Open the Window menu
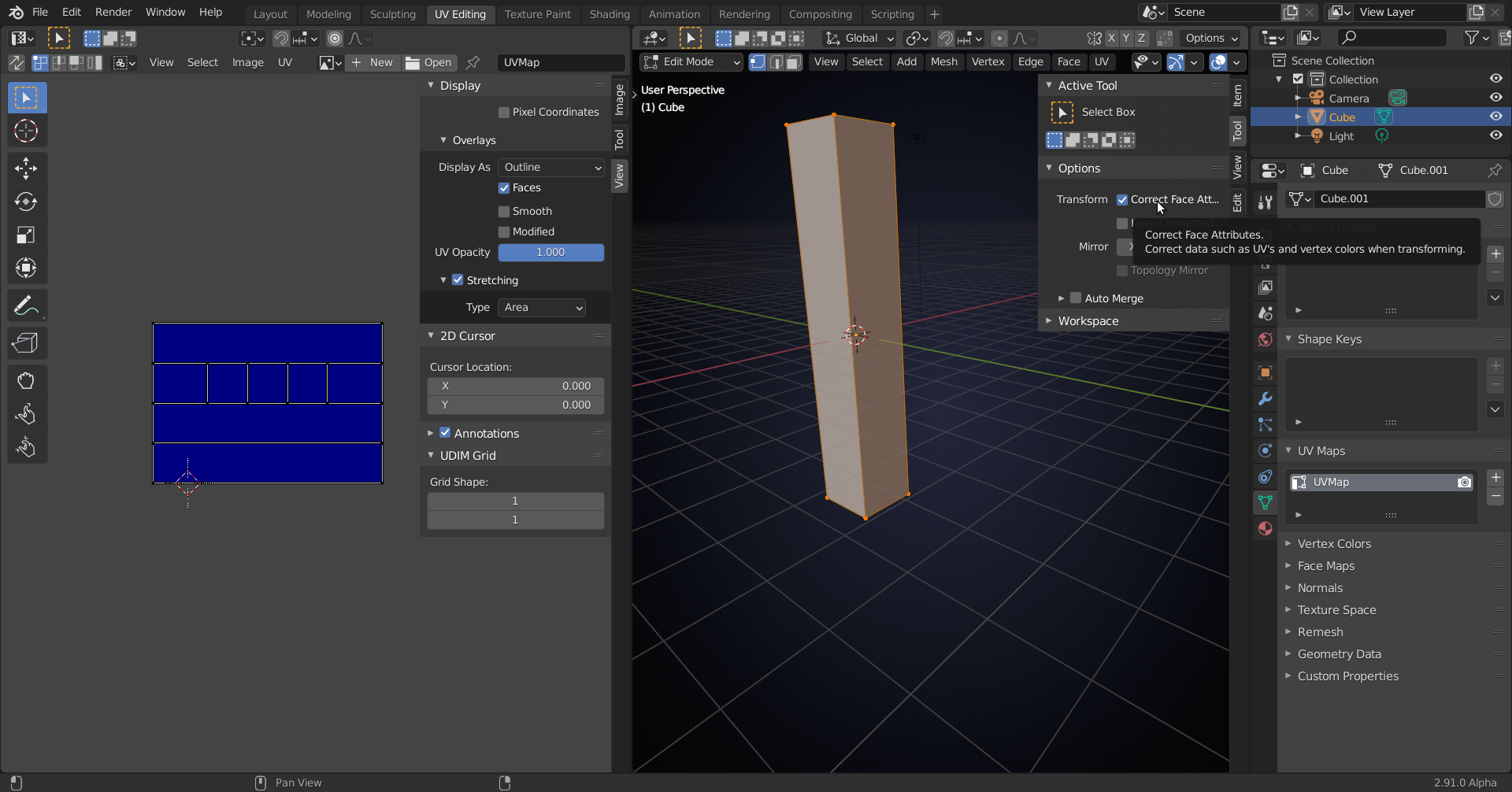1512x792 pixels. 165,13
